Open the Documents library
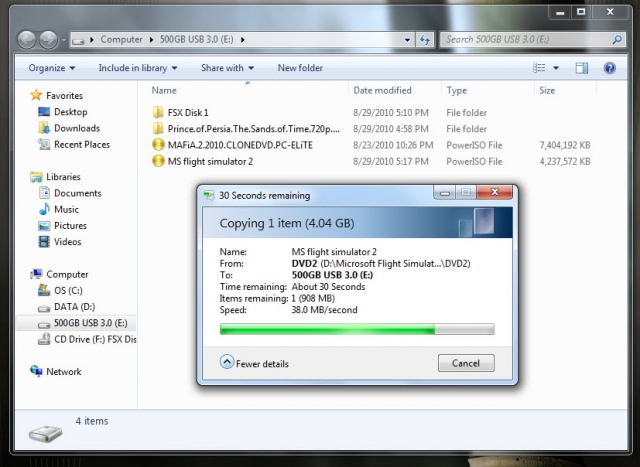 click(x=78, y=193)
